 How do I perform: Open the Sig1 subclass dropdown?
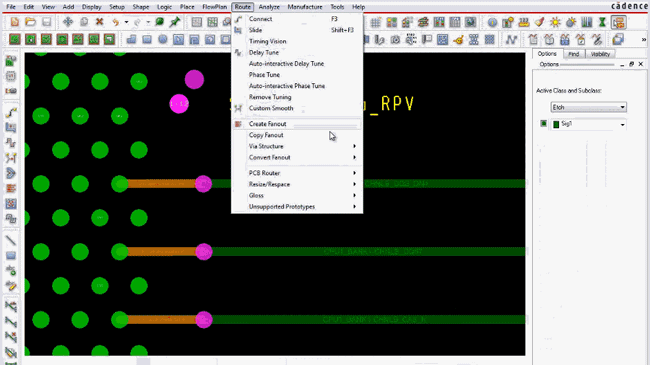click(x=622, y=124)
